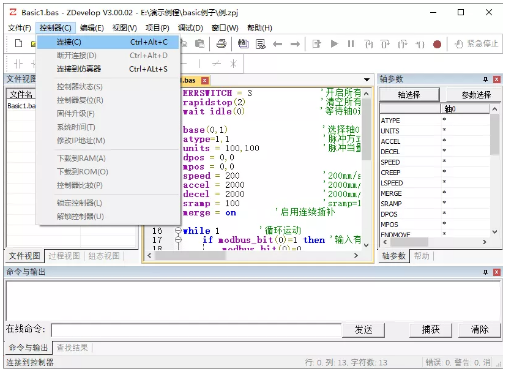The width and height of the screenshot is (511, 373).
Task: Close the .bas editor tab
Action: [x=205, y=80]
